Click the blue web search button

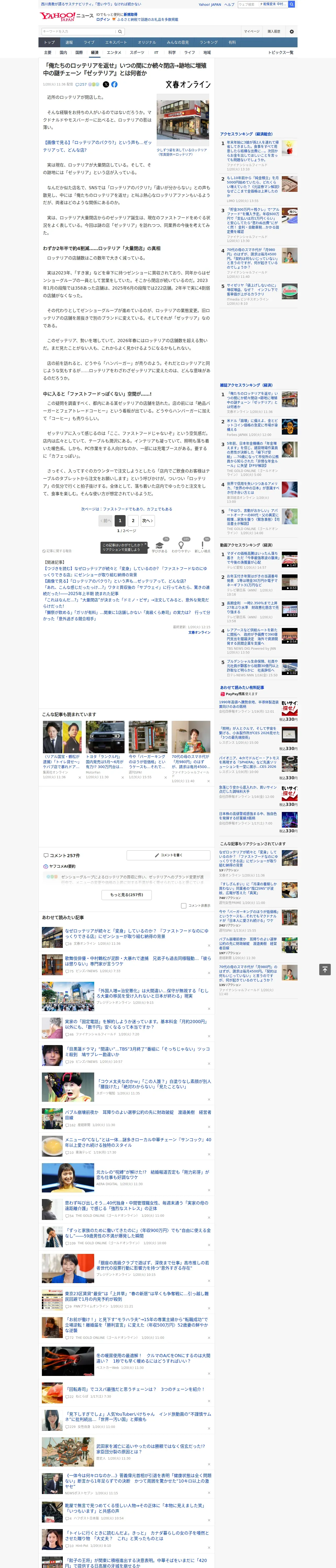pyautogui.click(x=292, y=4)
